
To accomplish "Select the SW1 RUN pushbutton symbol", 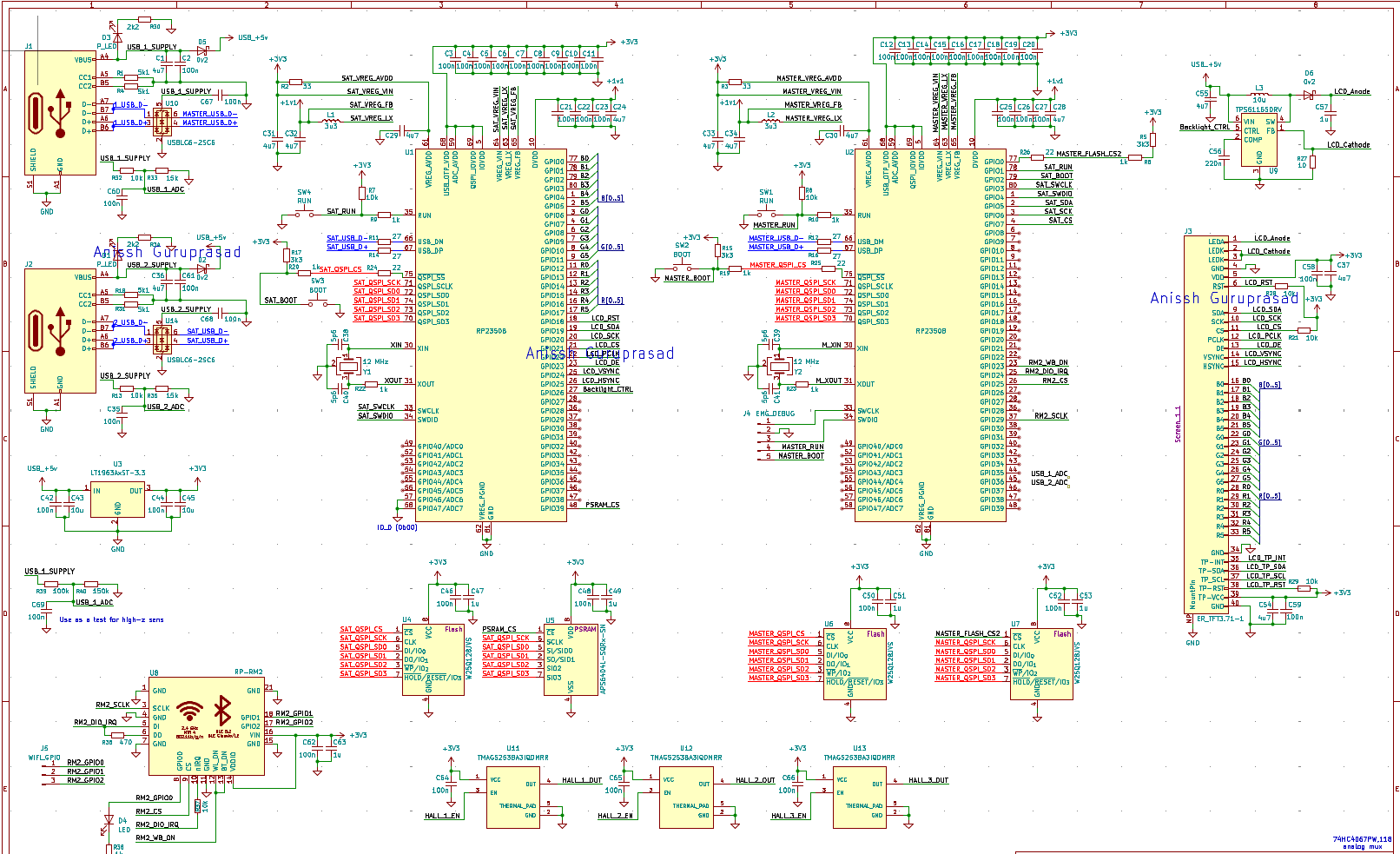I will (x=766, y=212).
